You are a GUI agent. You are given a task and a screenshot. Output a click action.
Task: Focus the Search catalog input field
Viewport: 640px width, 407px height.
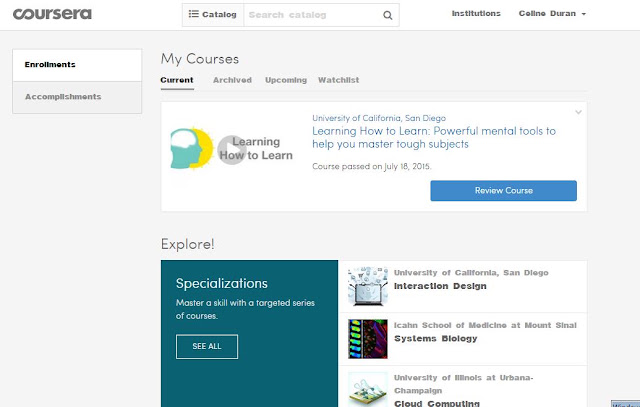pos(313,15)
